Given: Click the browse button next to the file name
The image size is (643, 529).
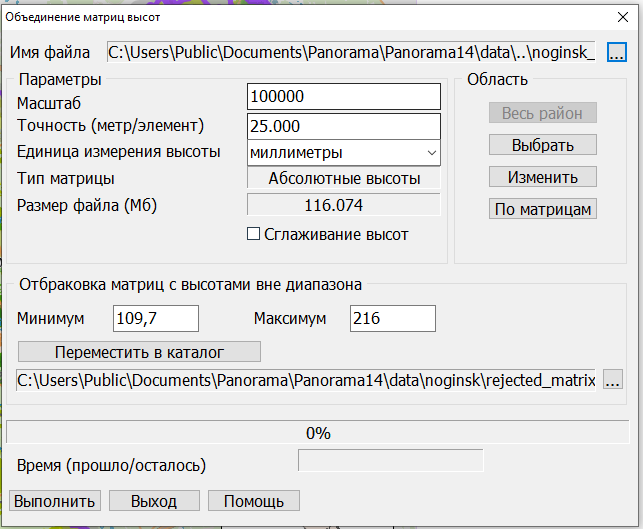Looking at the screenshot, I should pos(617,52).
